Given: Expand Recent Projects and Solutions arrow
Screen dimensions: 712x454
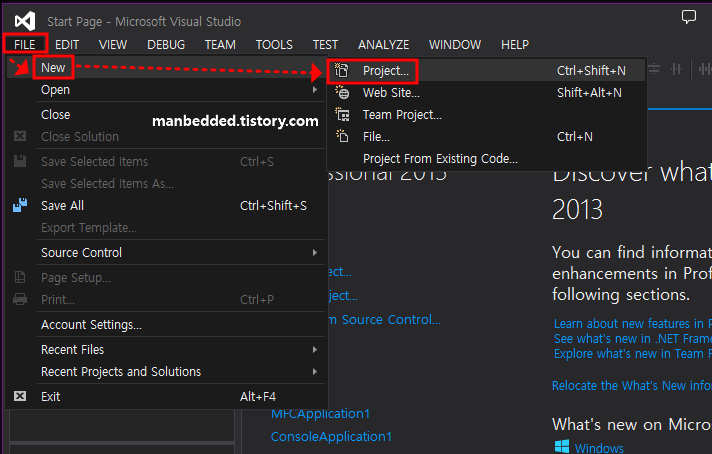Looking at the screenshot, I should click(x=315, y=371).
